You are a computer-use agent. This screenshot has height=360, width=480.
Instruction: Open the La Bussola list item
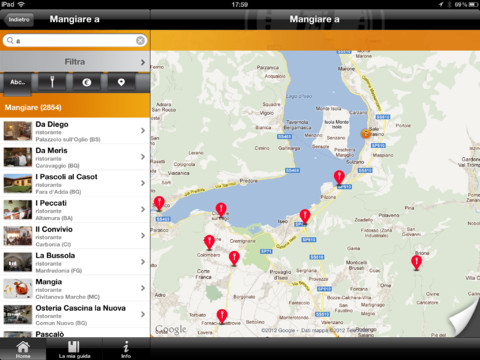click(75, 262)
